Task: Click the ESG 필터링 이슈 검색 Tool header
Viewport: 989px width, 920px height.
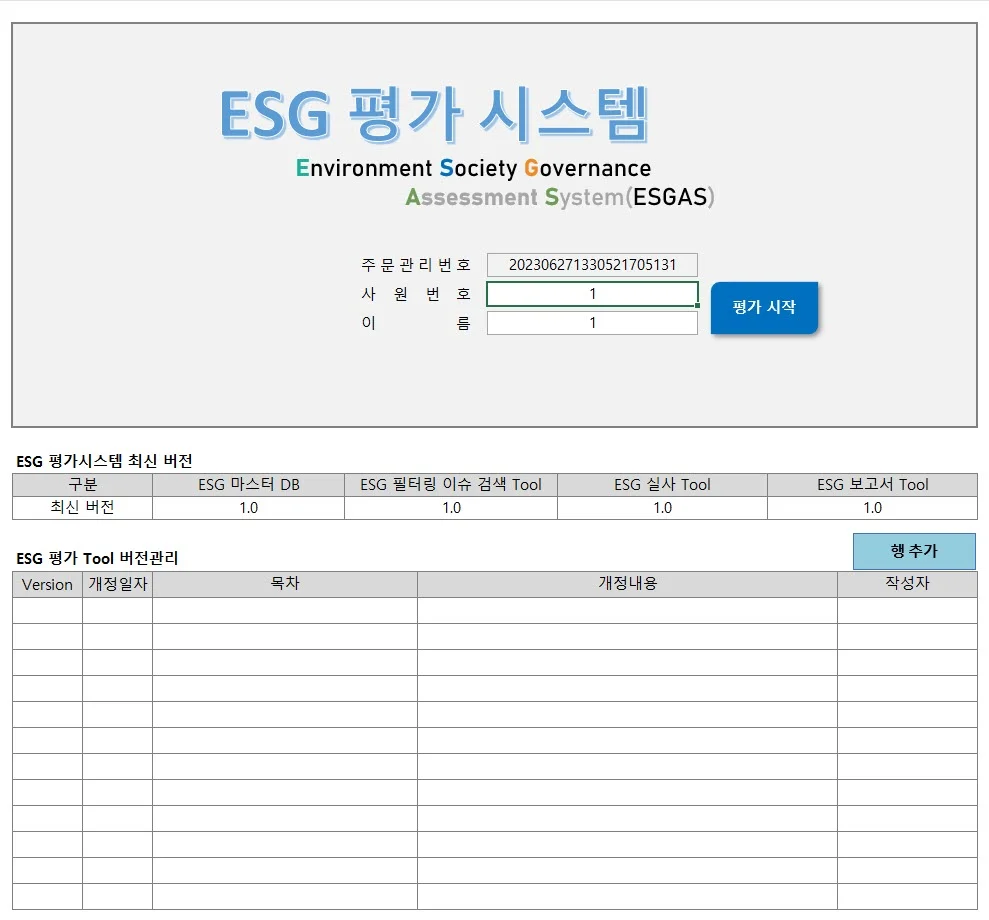Action: point(450,483)
